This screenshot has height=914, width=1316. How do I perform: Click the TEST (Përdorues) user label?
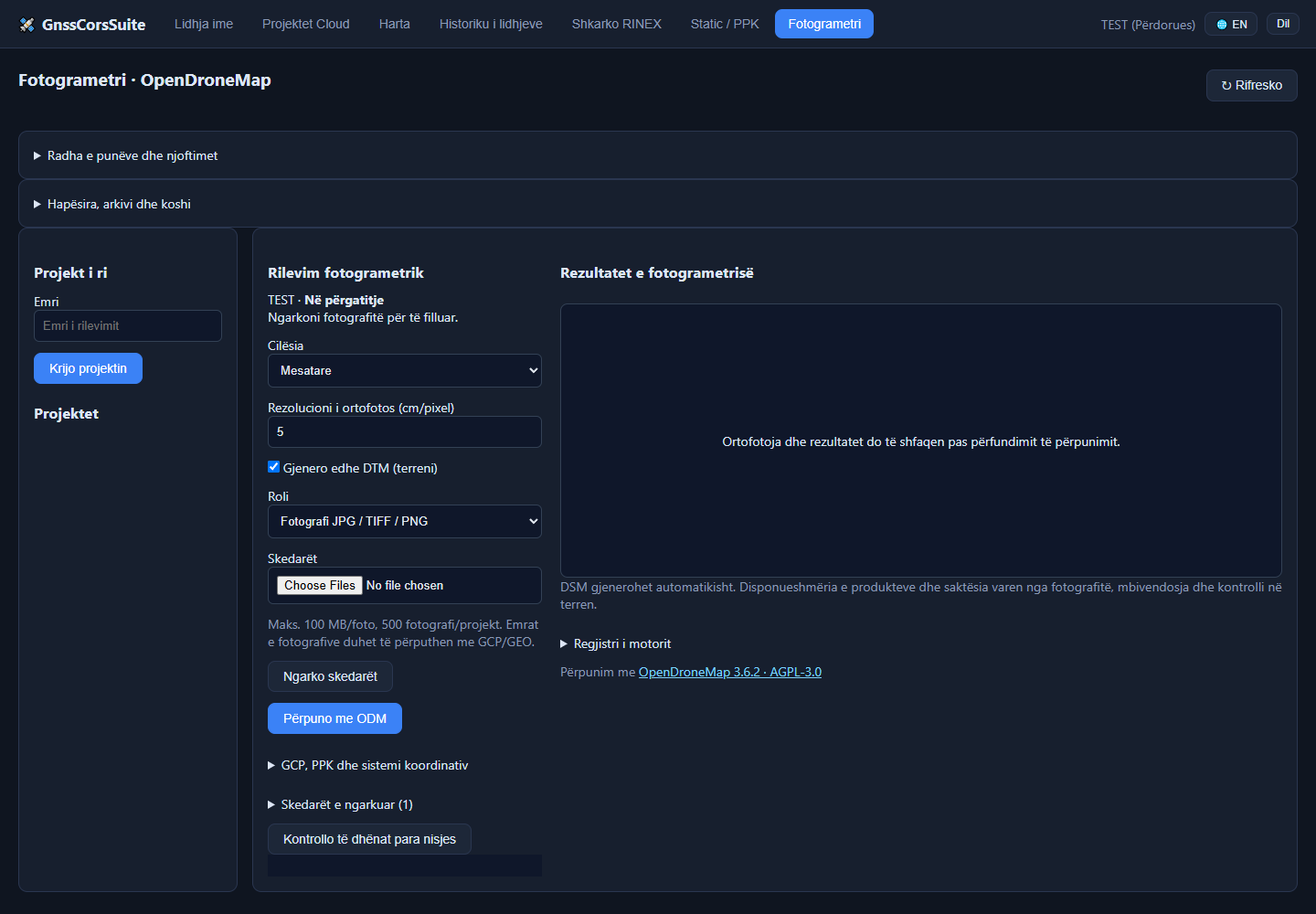click(1148, 25)
